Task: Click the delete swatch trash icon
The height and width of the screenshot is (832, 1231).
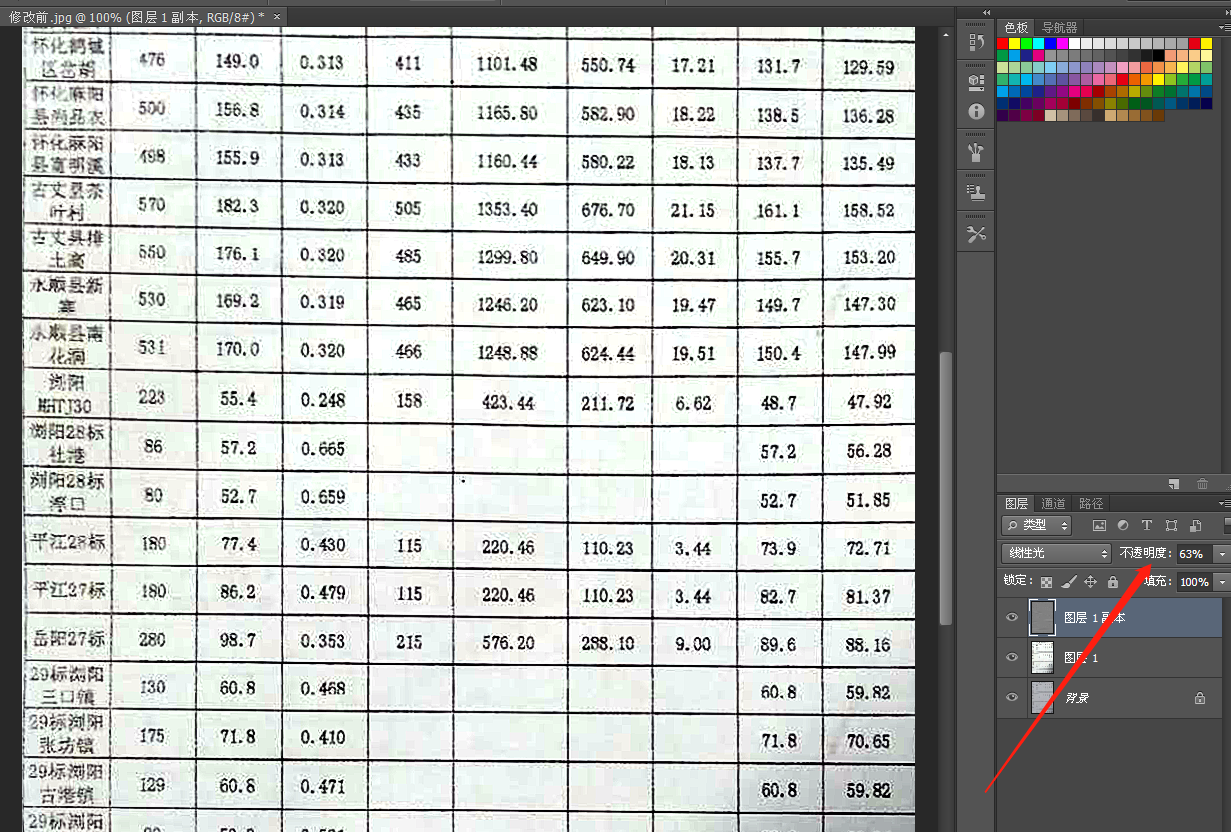Action: pyautogui.click(x=1202, y=484)
